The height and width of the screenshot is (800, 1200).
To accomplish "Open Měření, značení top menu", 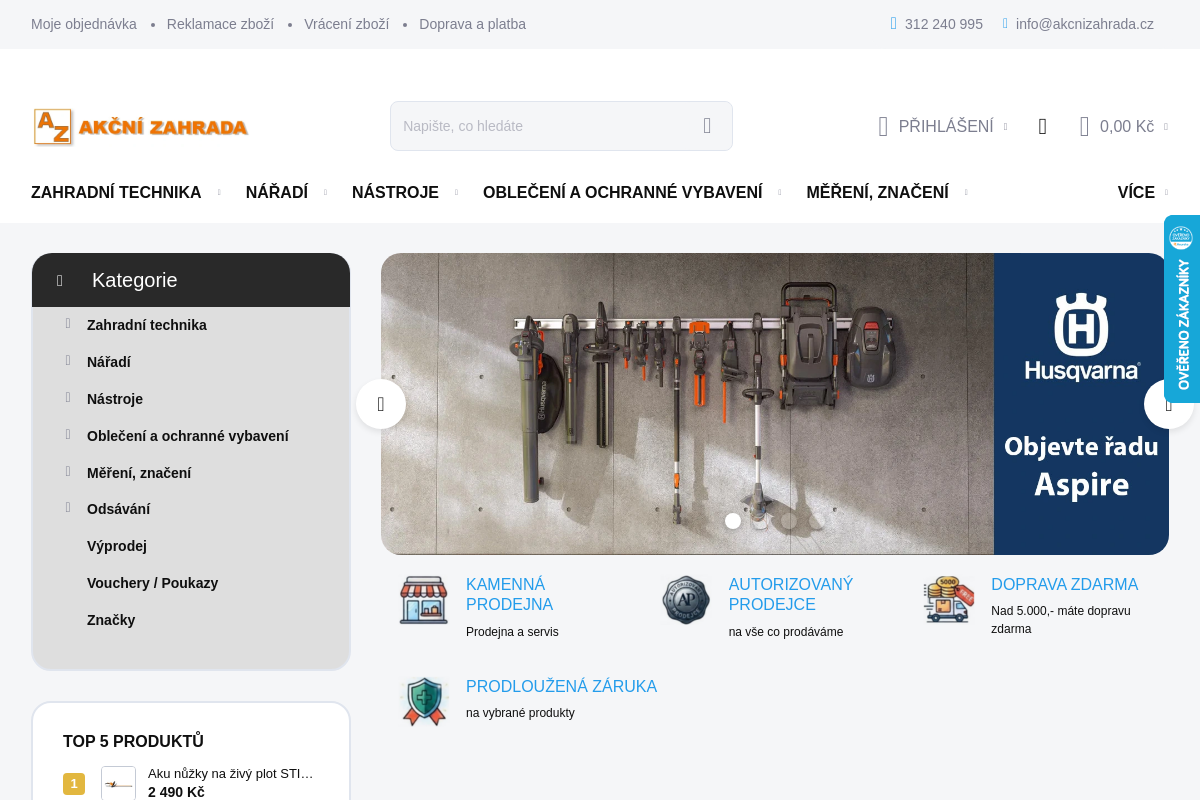I will point(878,193).
